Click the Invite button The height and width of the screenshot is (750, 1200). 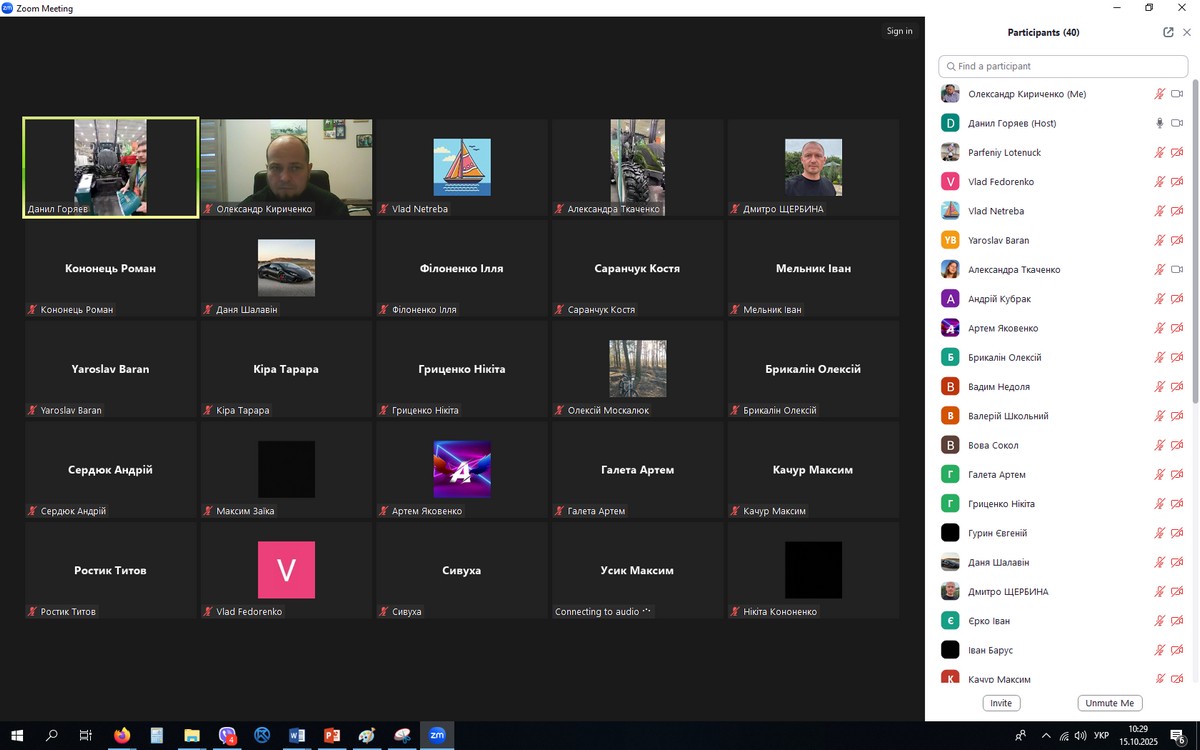tap(1001, 703)
